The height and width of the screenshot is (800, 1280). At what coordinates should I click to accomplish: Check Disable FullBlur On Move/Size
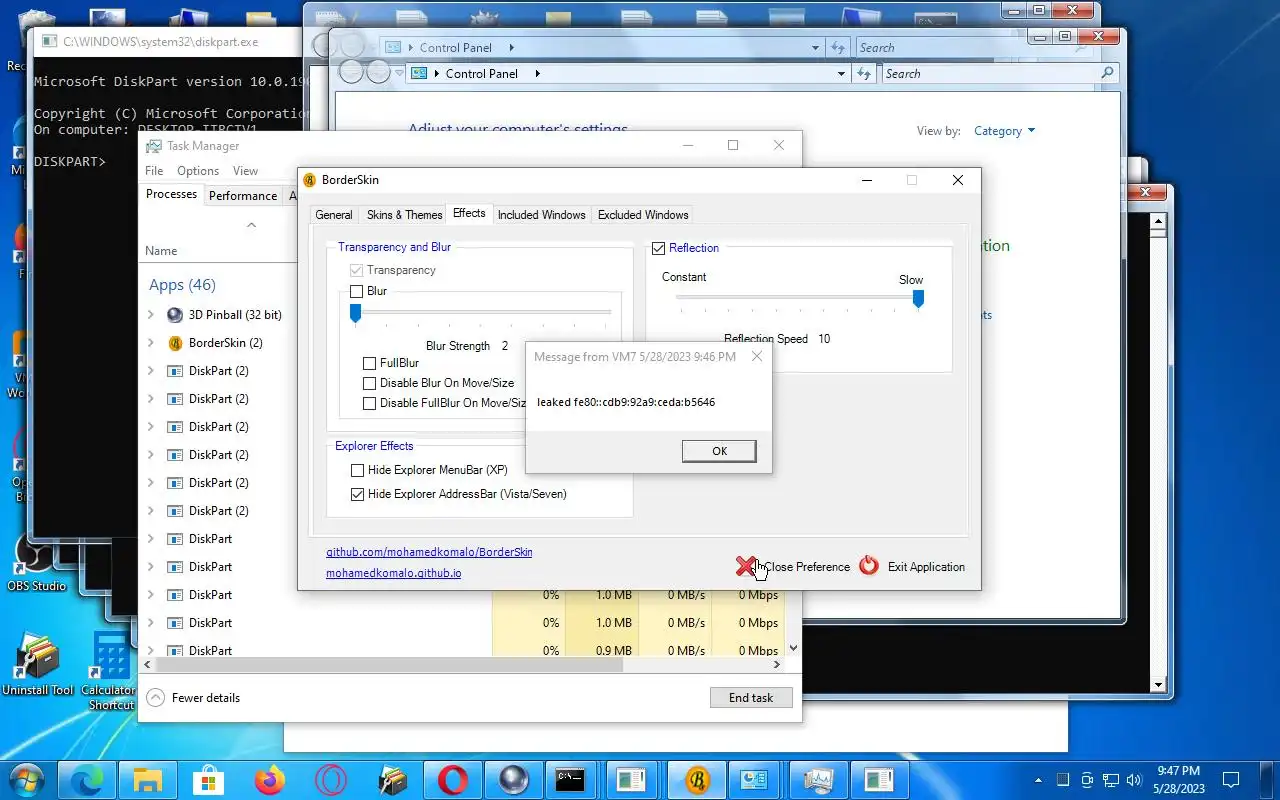click(370, 404)
